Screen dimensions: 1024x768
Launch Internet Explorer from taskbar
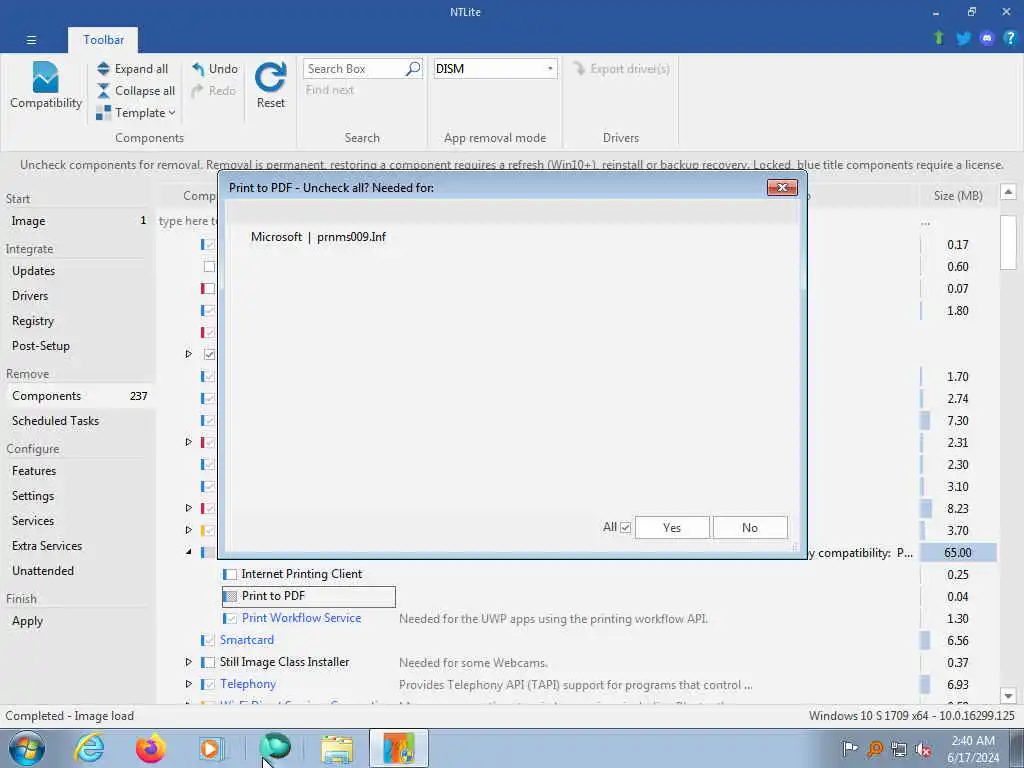pyautogui.click(x=89, y=748)
